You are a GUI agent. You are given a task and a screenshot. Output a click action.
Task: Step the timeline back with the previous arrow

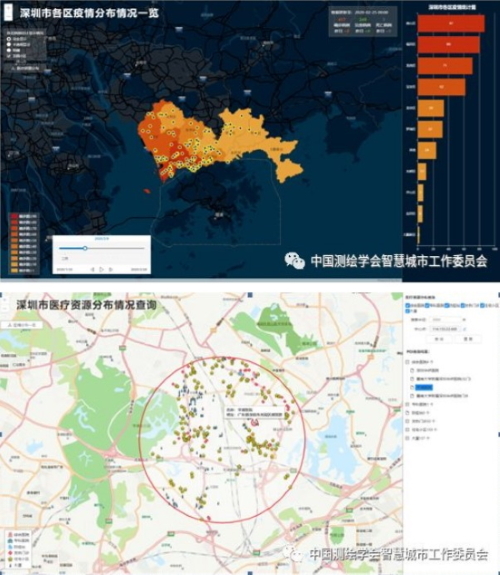tap(92, 270)
